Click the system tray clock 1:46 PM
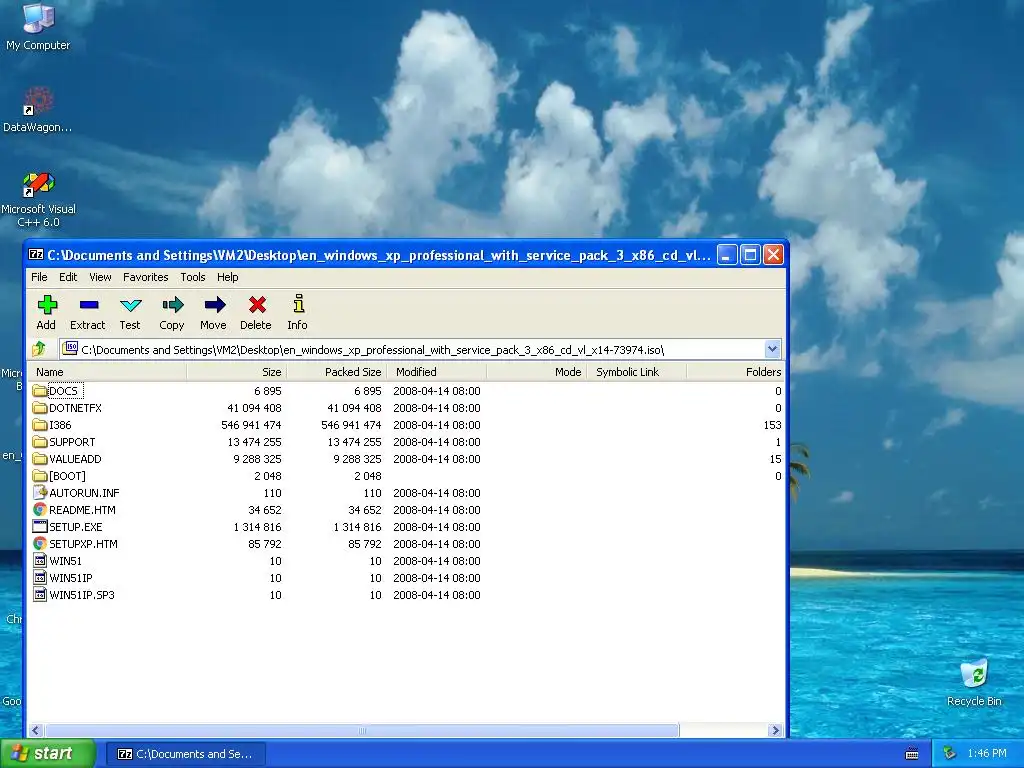The image size is (1024, 768). [x=987, y=754]
